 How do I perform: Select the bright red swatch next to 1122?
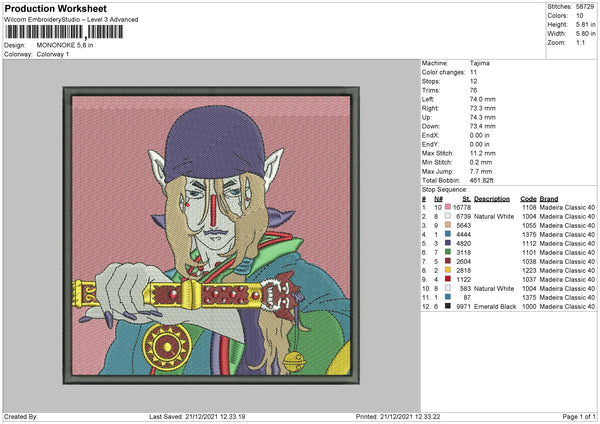448,279
